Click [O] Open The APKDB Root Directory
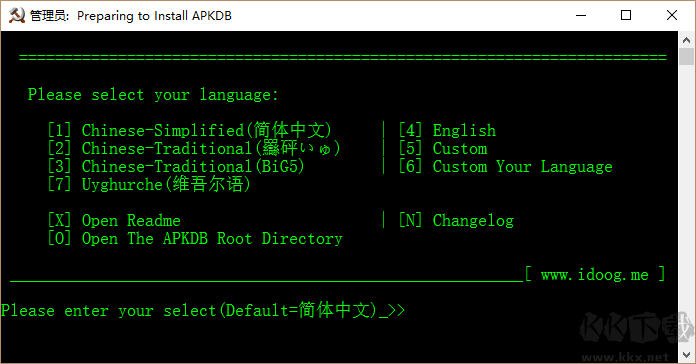Viewport: 696px width, 364px height. [x=195, y=238]
